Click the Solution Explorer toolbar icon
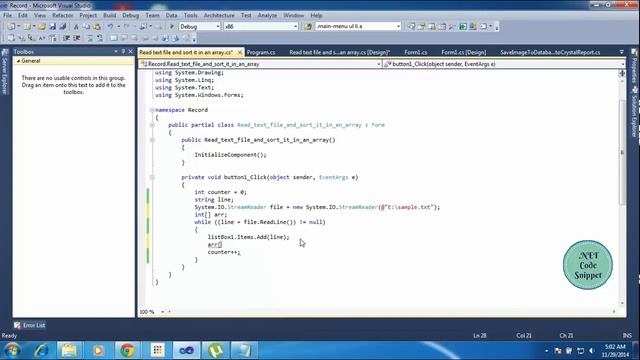 pos(411,27)
